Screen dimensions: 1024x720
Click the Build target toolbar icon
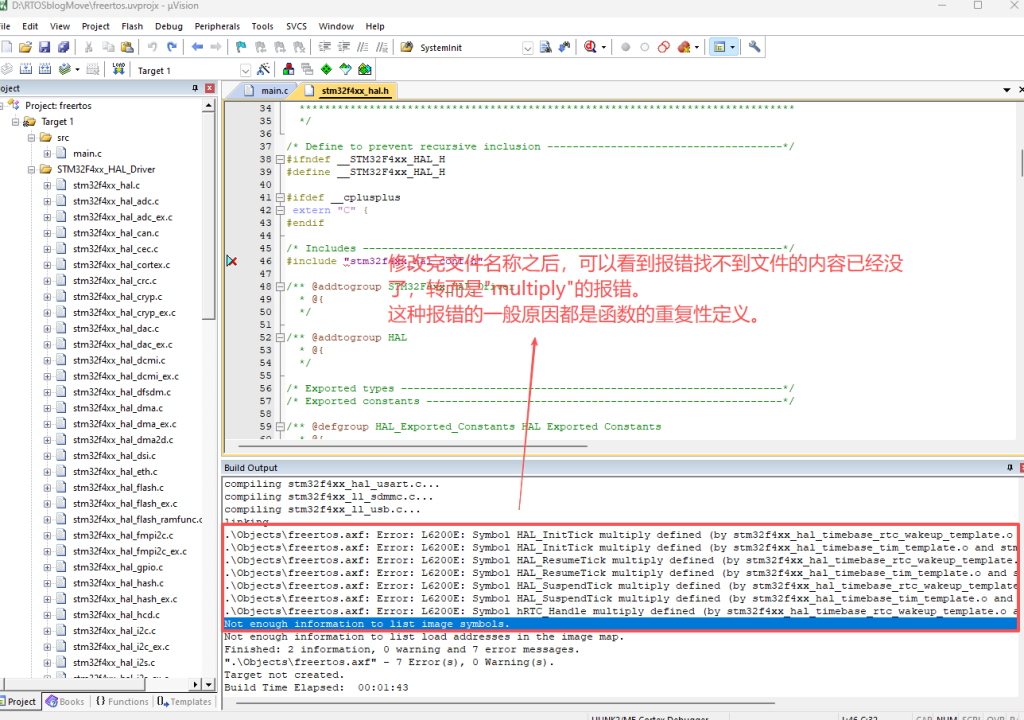[x=27, y=70]
